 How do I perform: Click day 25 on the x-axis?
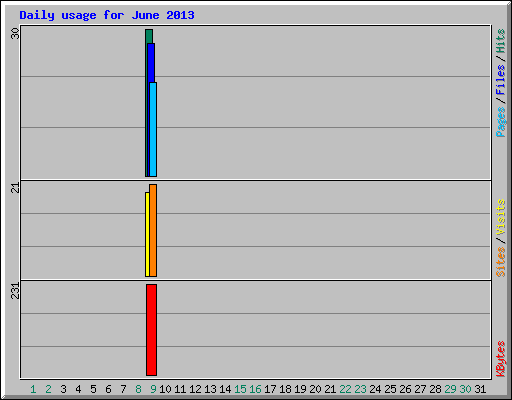click(390, 389)
